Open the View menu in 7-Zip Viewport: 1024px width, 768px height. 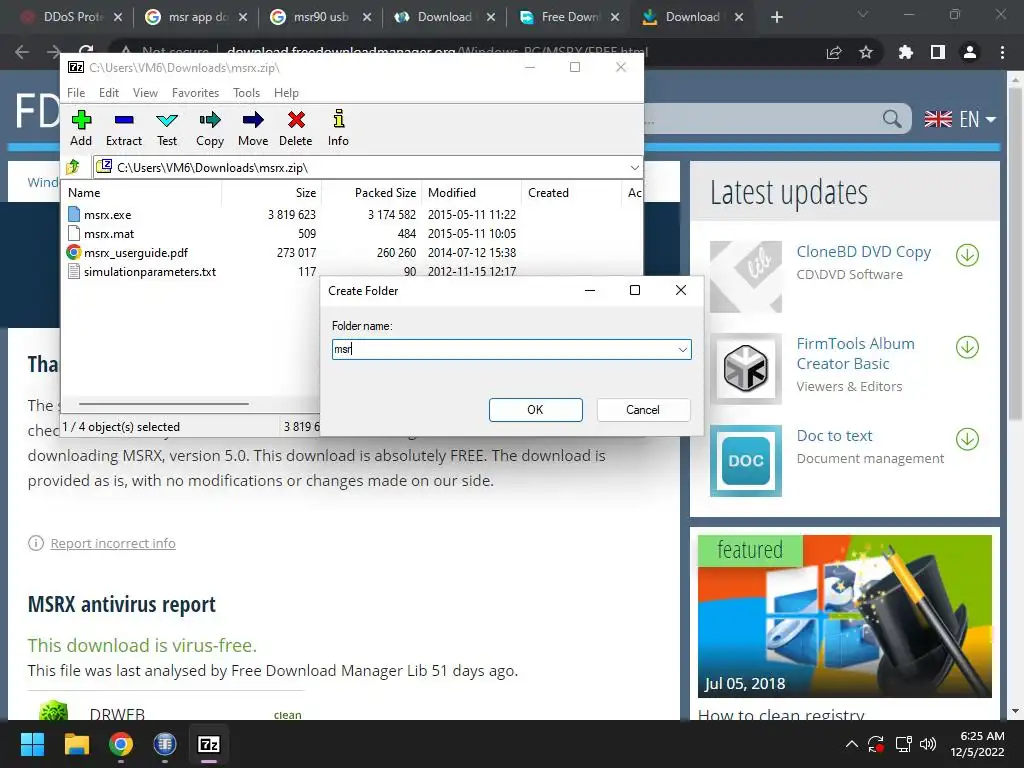coord(145,93)
